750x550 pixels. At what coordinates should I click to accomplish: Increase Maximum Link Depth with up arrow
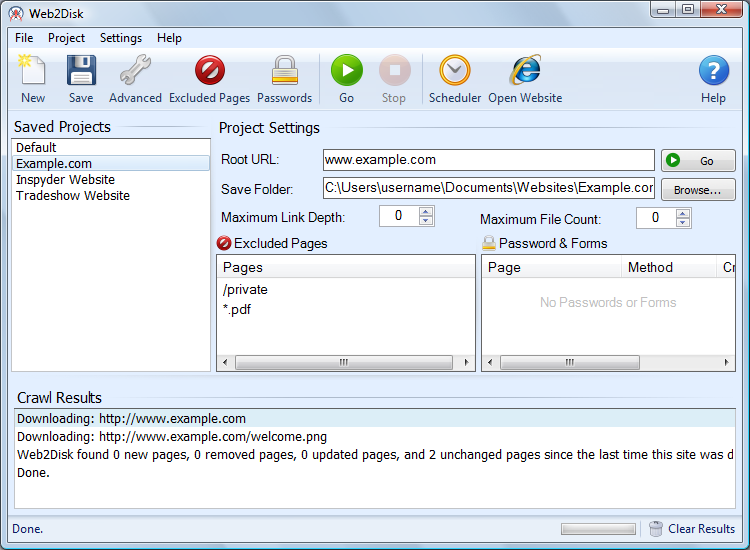coord(426,211)
